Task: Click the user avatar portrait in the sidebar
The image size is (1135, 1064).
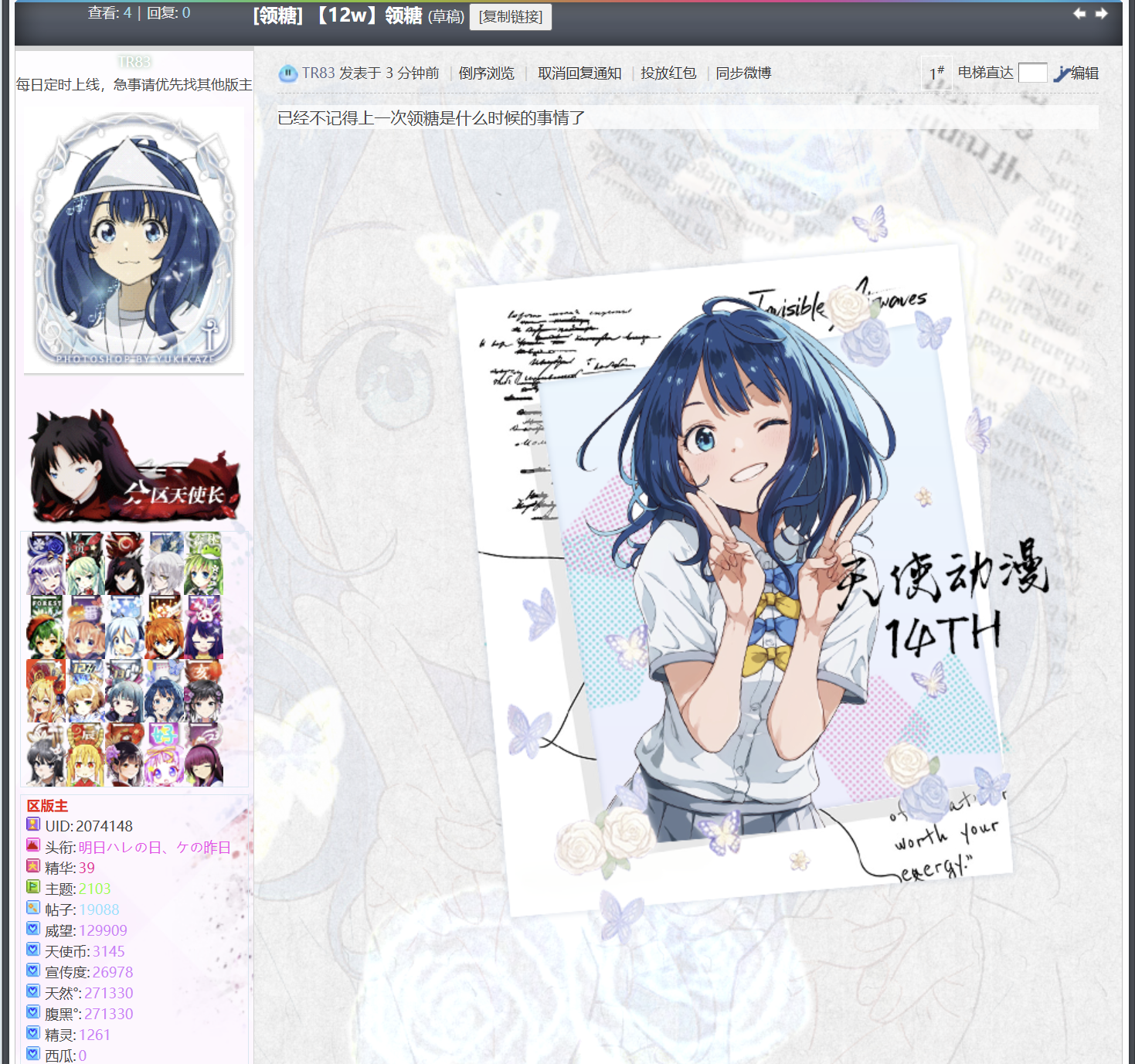Action: [134, 240]
